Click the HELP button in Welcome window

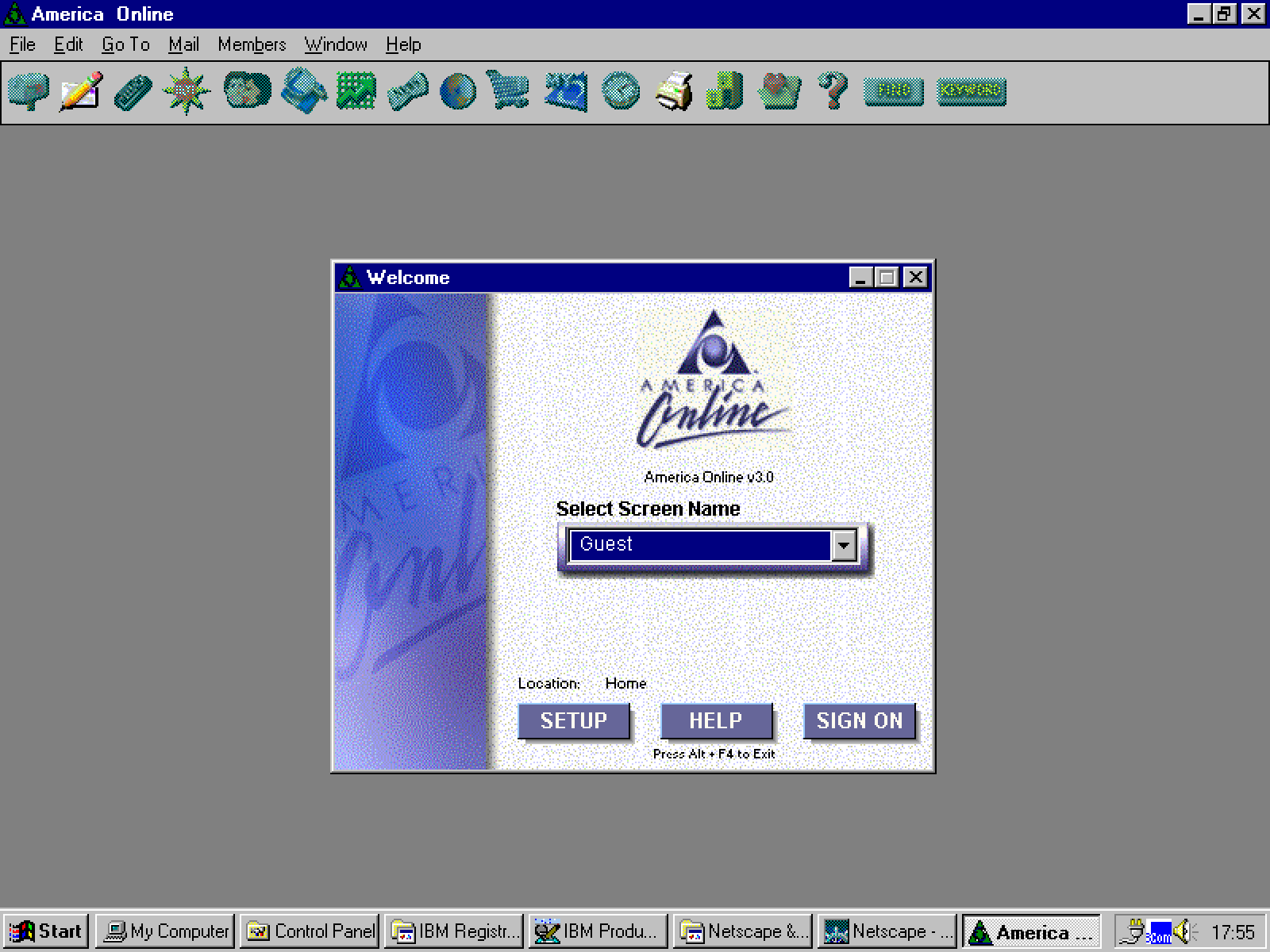(716, 721)
